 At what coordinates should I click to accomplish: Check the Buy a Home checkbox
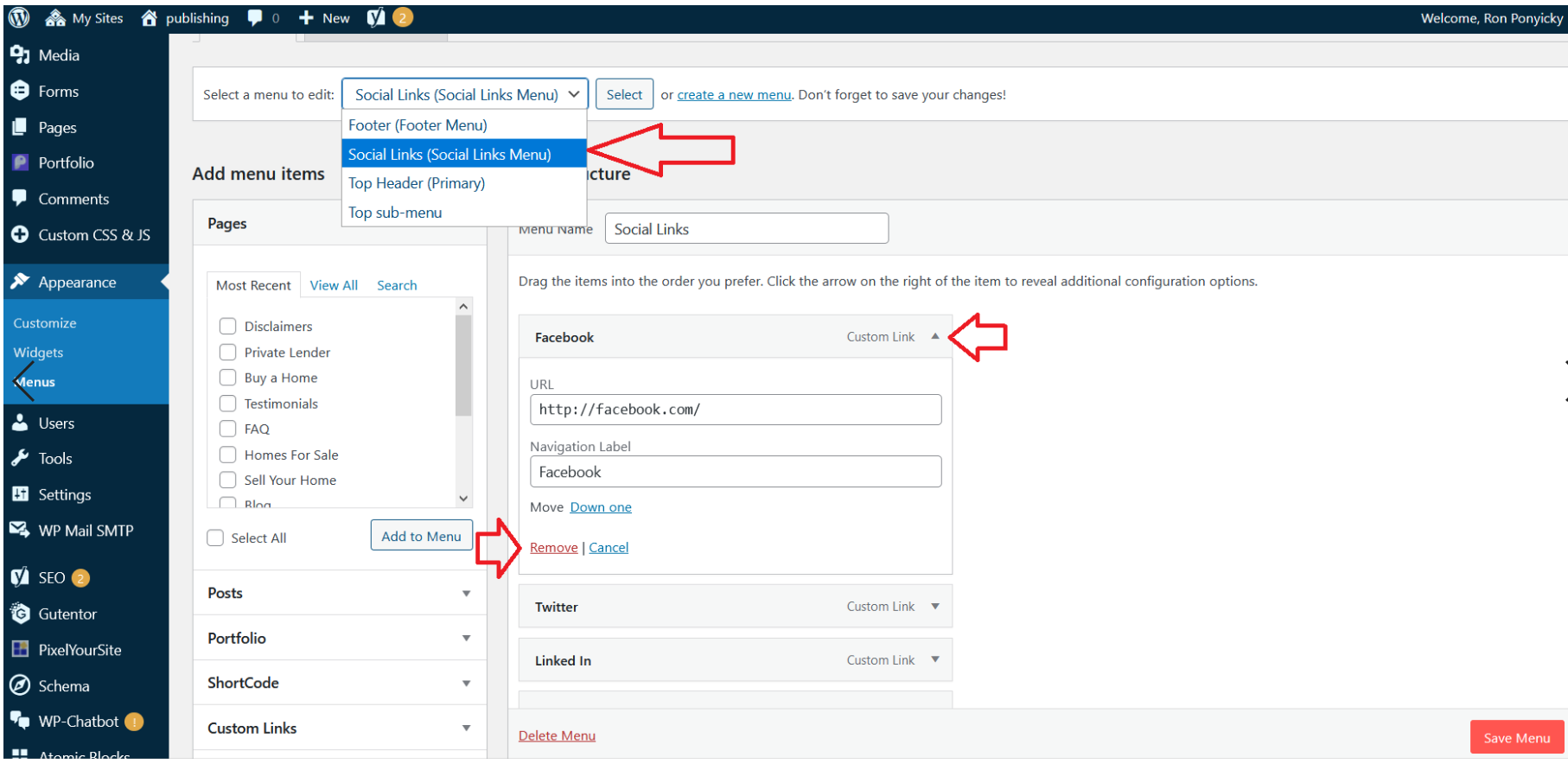(x=227, y=378)
